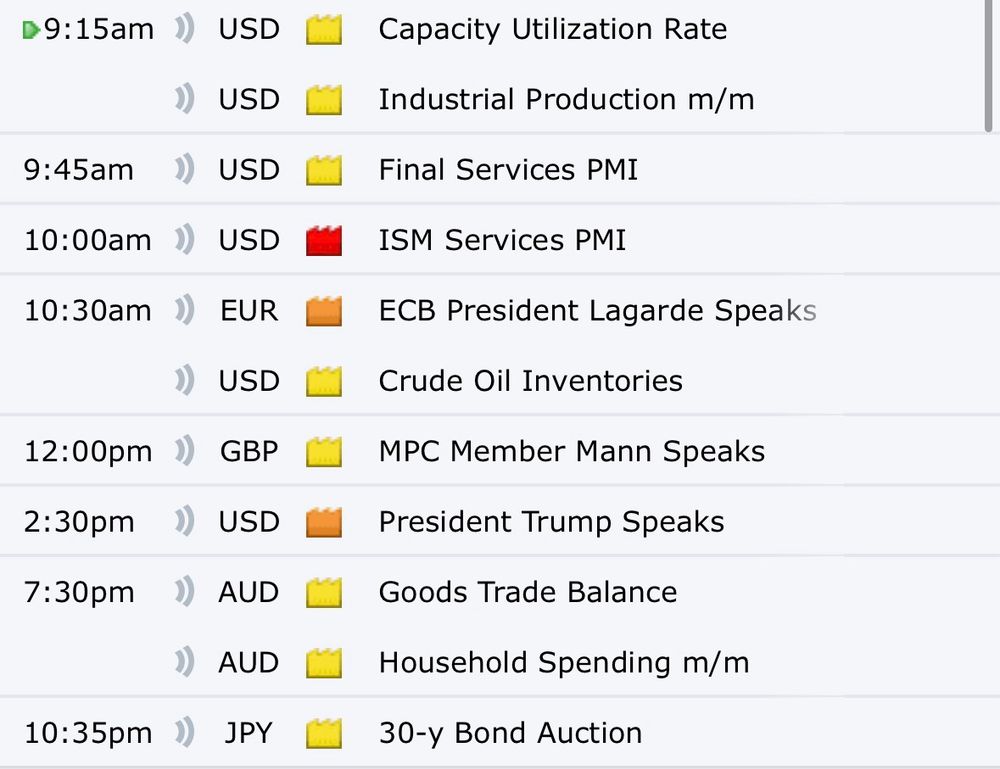The height and width of the screenshot is (769, 1000).
Task: Toggle the sound alert for Goods Trade Balance
Action: 184,592
